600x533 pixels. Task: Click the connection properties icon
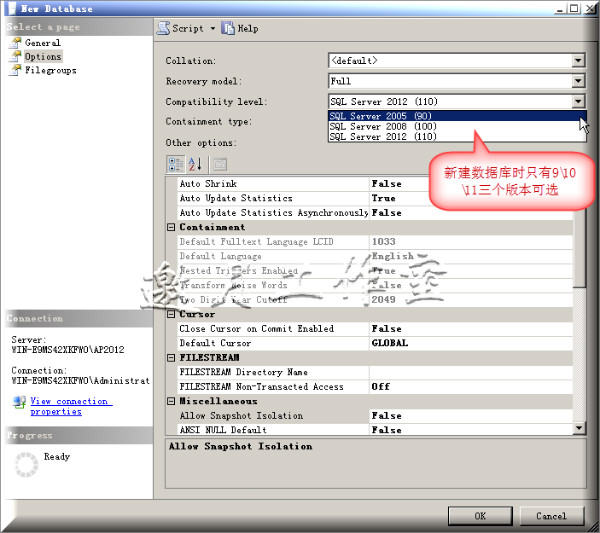point(19,402)
